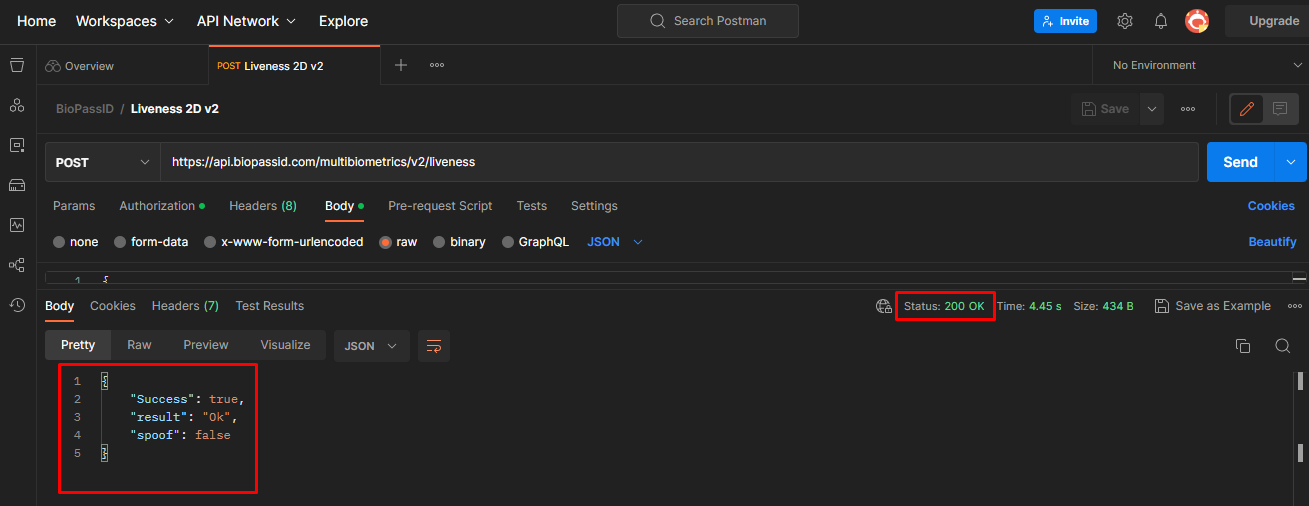Select the binary body type

tap(459, 242)
